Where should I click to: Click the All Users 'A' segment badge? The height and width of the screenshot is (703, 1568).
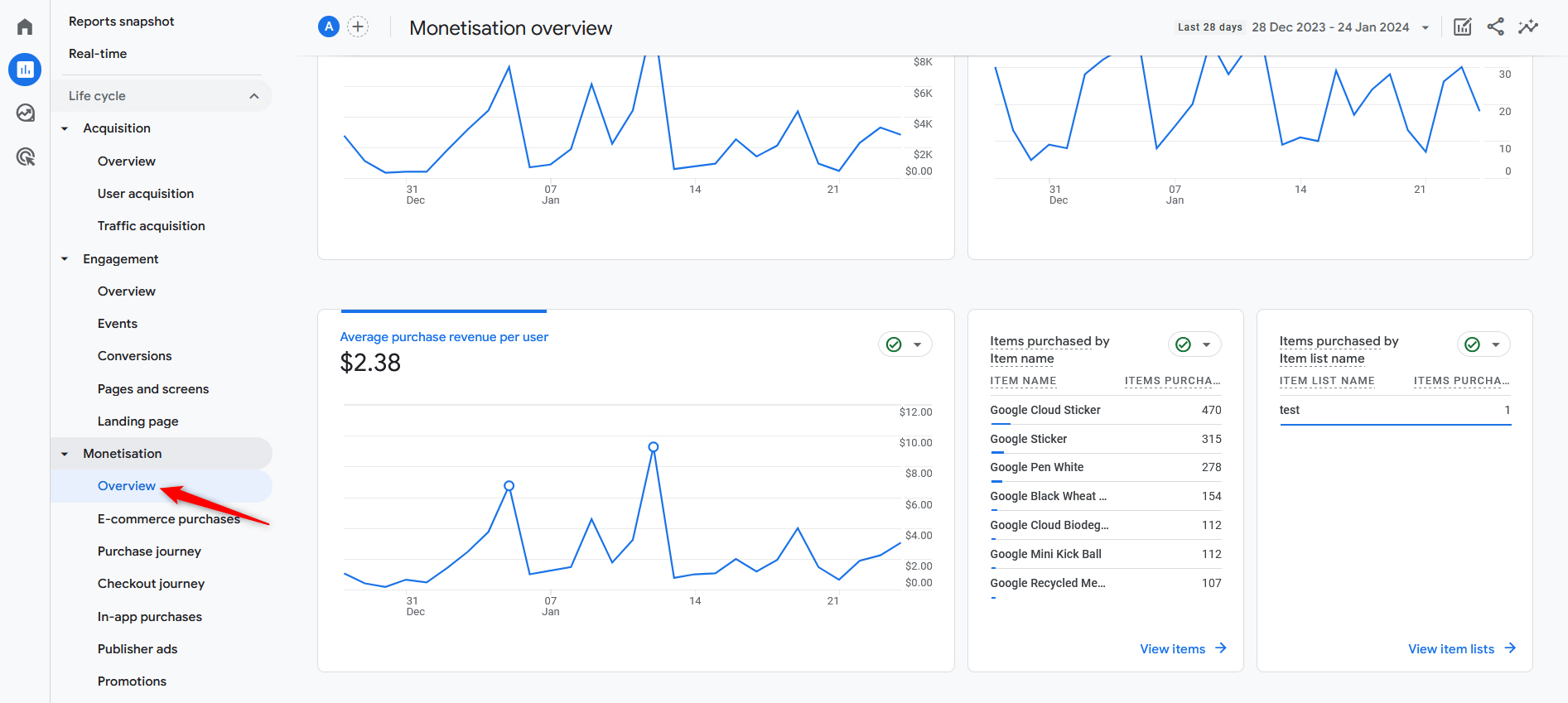tap(329, 26)
